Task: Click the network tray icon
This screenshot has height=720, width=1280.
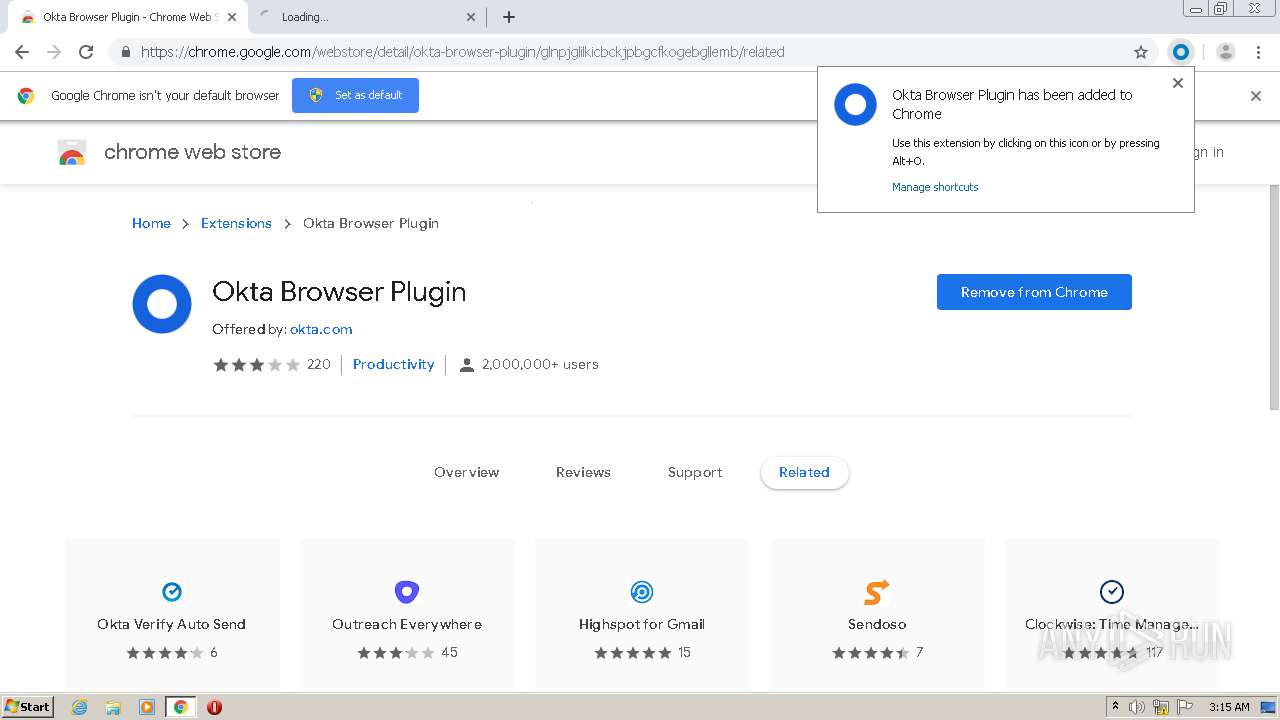Action: click(x=1161, y=707)
